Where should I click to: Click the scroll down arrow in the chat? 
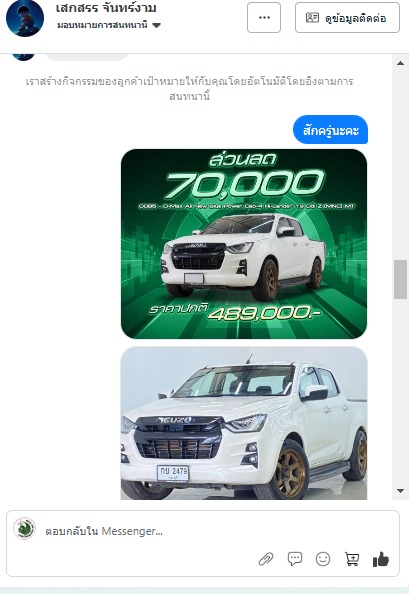click(x=400, y=491)
